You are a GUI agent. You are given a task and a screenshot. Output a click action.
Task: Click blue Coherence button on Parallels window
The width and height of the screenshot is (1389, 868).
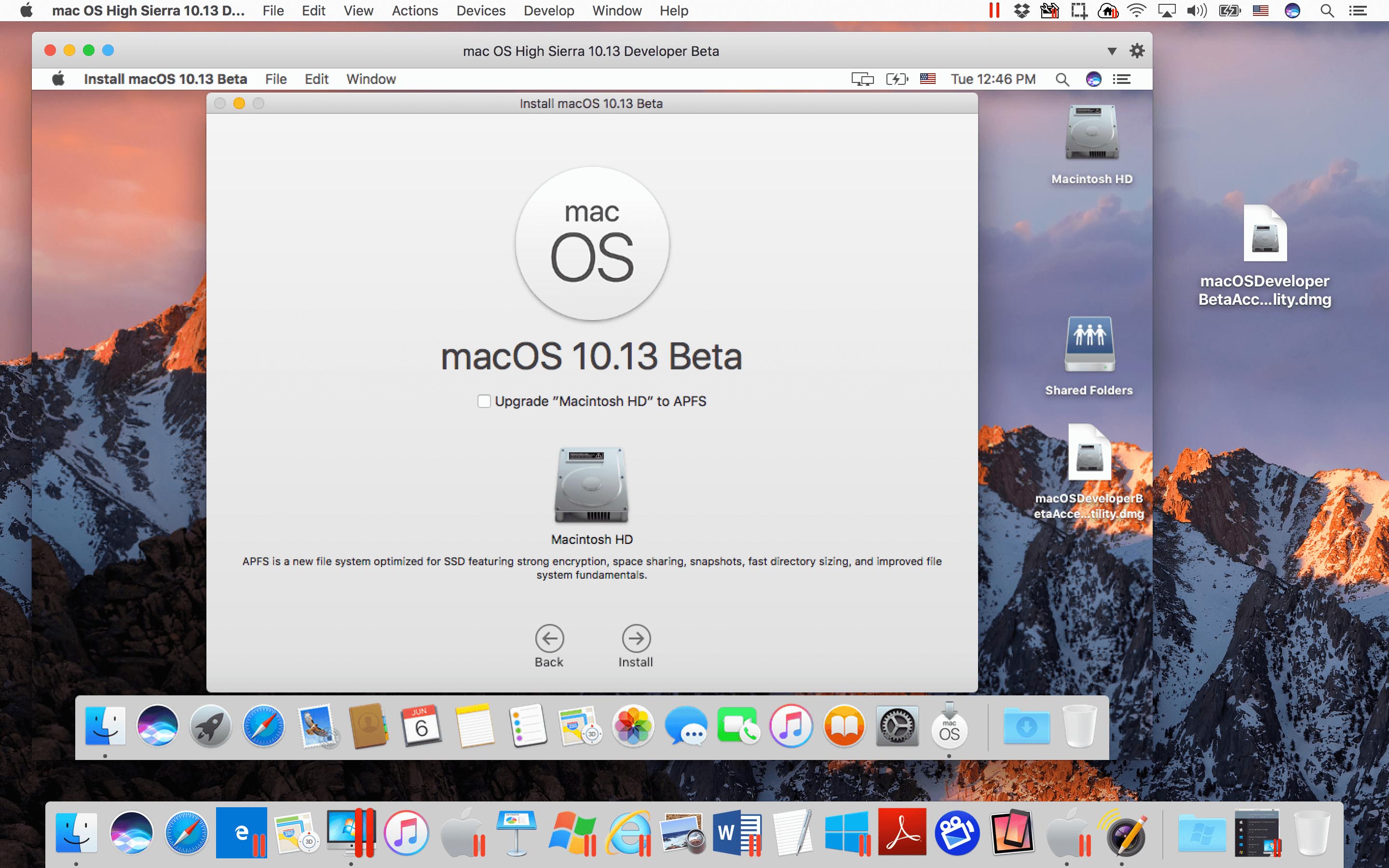click(108, 51)
